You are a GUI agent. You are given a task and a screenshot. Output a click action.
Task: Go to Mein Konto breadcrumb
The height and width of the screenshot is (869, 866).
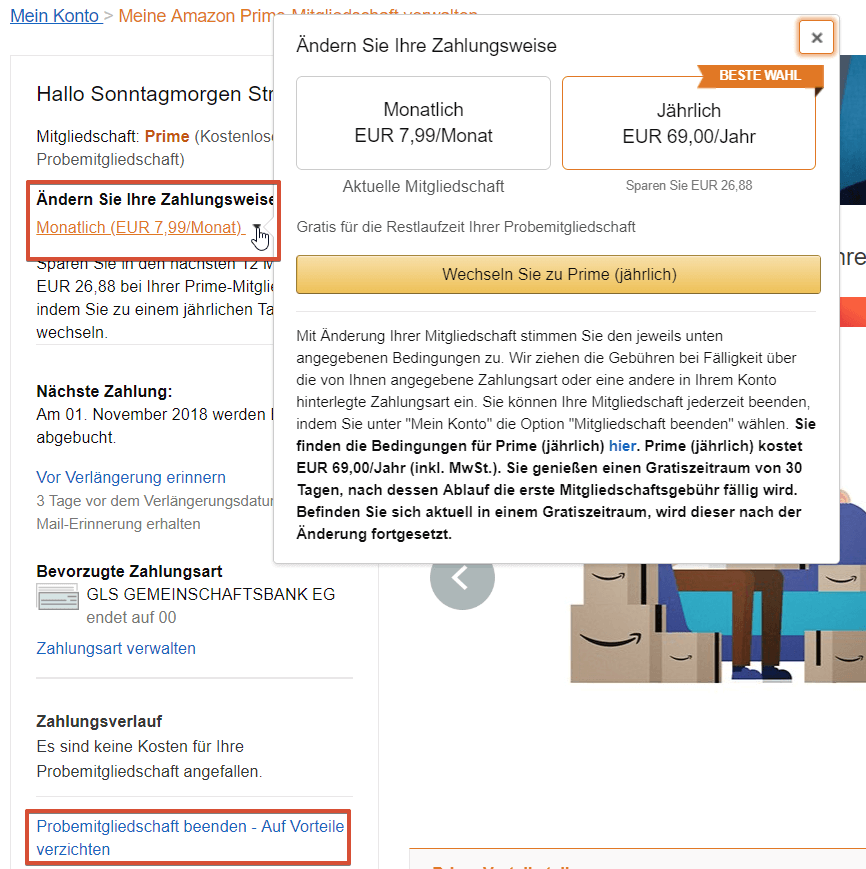54,16
